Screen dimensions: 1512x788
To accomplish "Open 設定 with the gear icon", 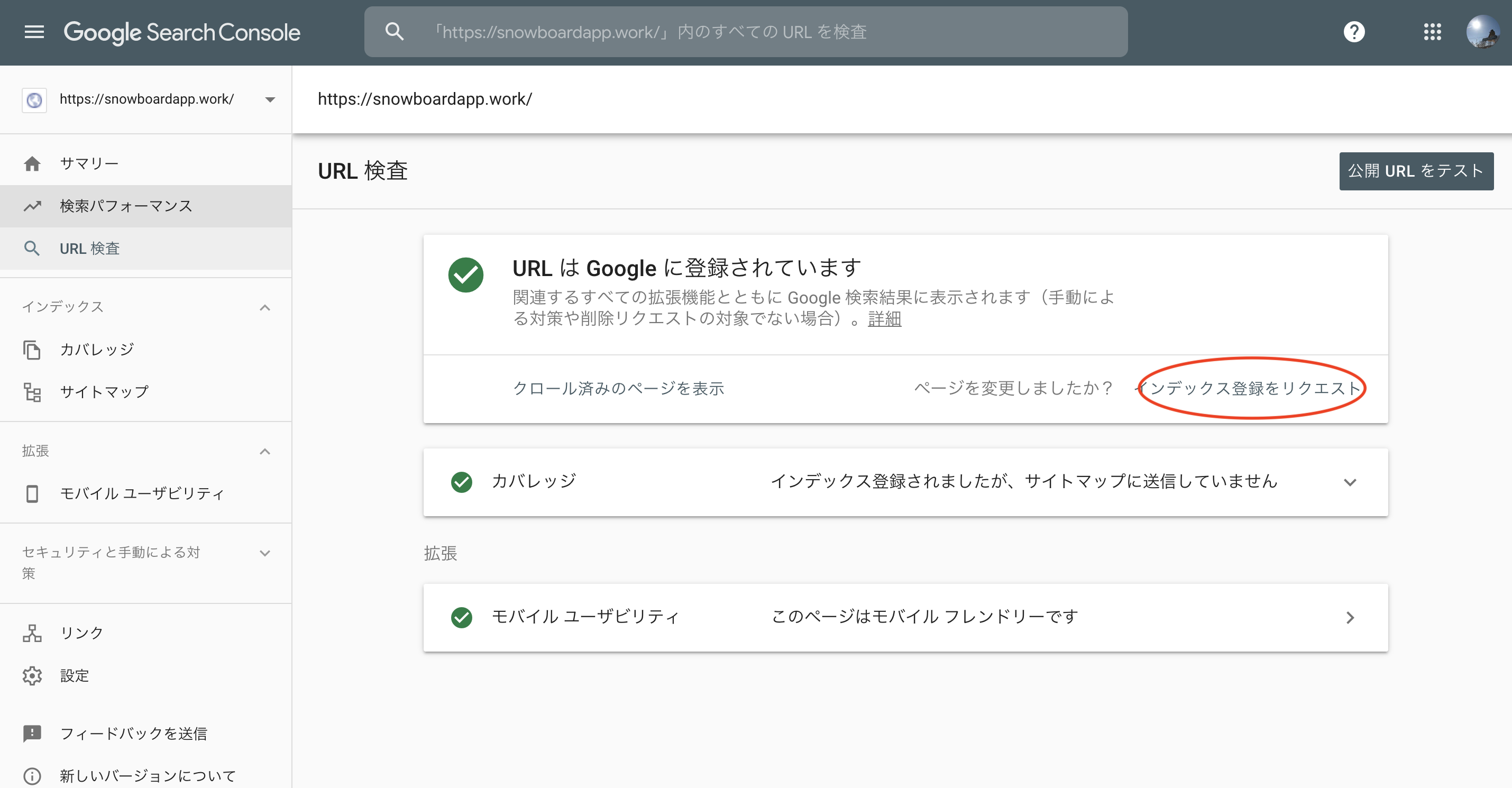I will pyautogui.click(x=74, y=675).
